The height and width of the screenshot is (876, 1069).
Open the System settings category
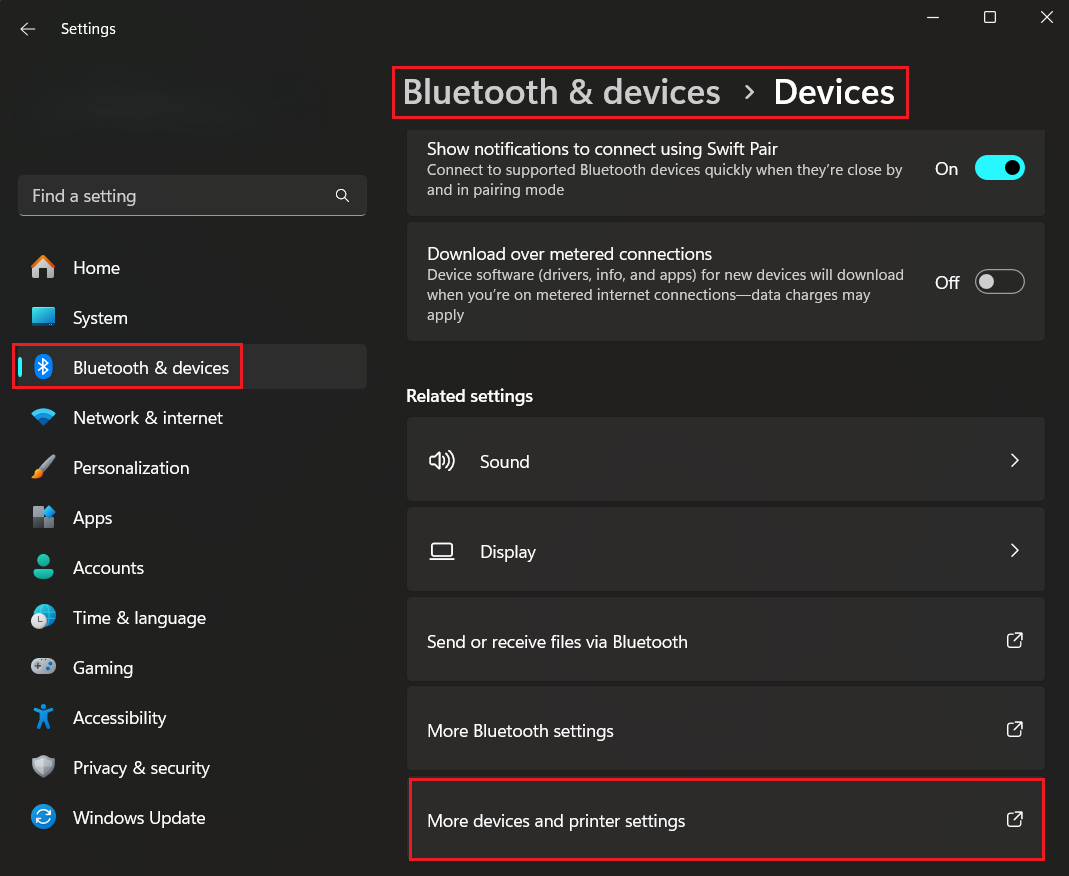pyautogui.click(x=100, y=318)
